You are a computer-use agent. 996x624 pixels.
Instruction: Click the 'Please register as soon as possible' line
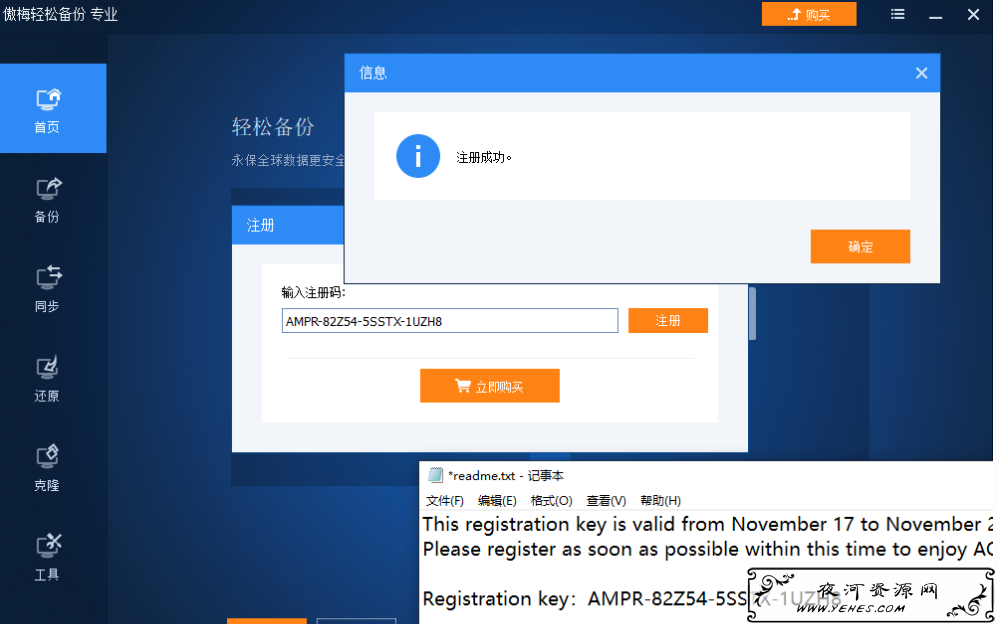coord(707,549)
